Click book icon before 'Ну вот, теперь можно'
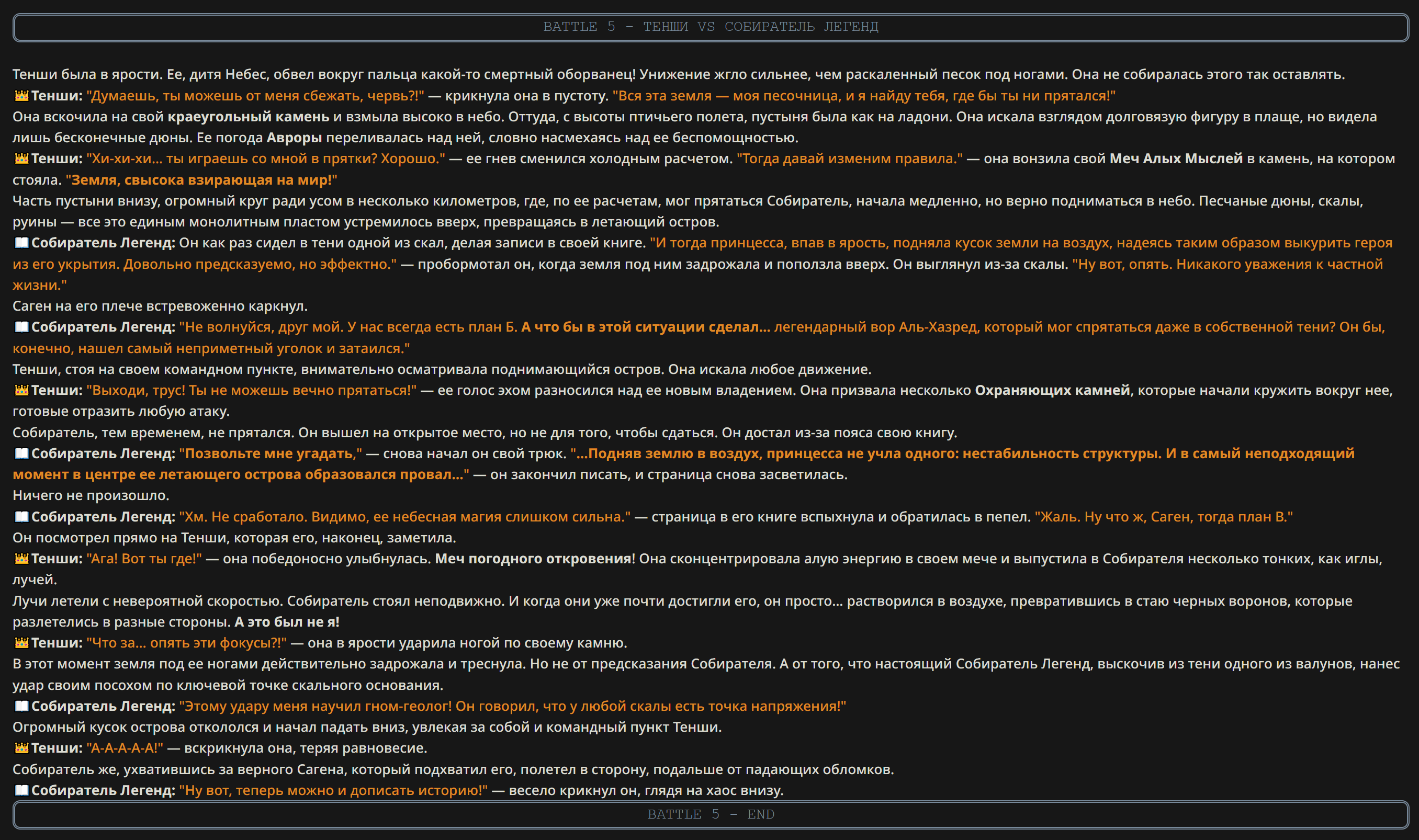This screenshot has height=840, width=1419. pos(21,791)
